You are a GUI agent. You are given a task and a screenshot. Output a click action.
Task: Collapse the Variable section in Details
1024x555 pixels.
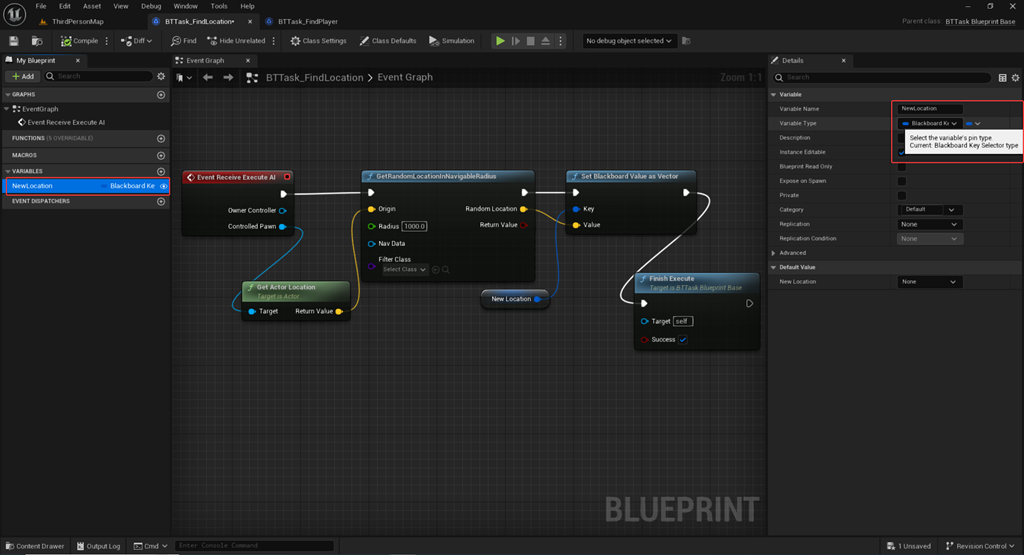click(x=774, y=95)
